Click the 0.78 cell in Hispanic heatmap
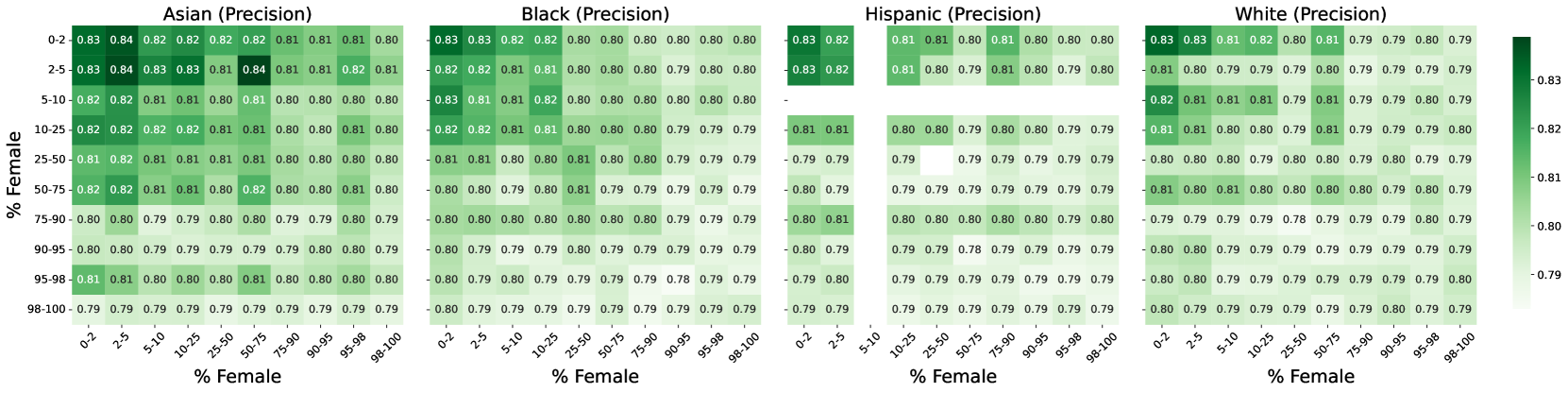The width and height of the screenshot is (1568, 393). (969, 249)
